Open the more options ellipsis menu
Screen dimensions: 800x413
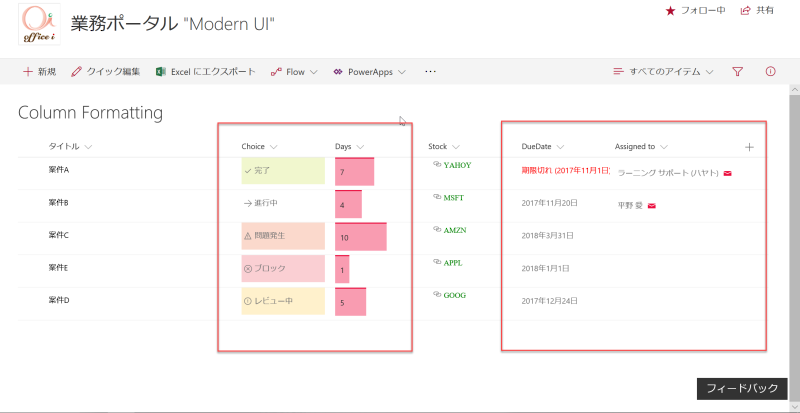tap(430, 71)
